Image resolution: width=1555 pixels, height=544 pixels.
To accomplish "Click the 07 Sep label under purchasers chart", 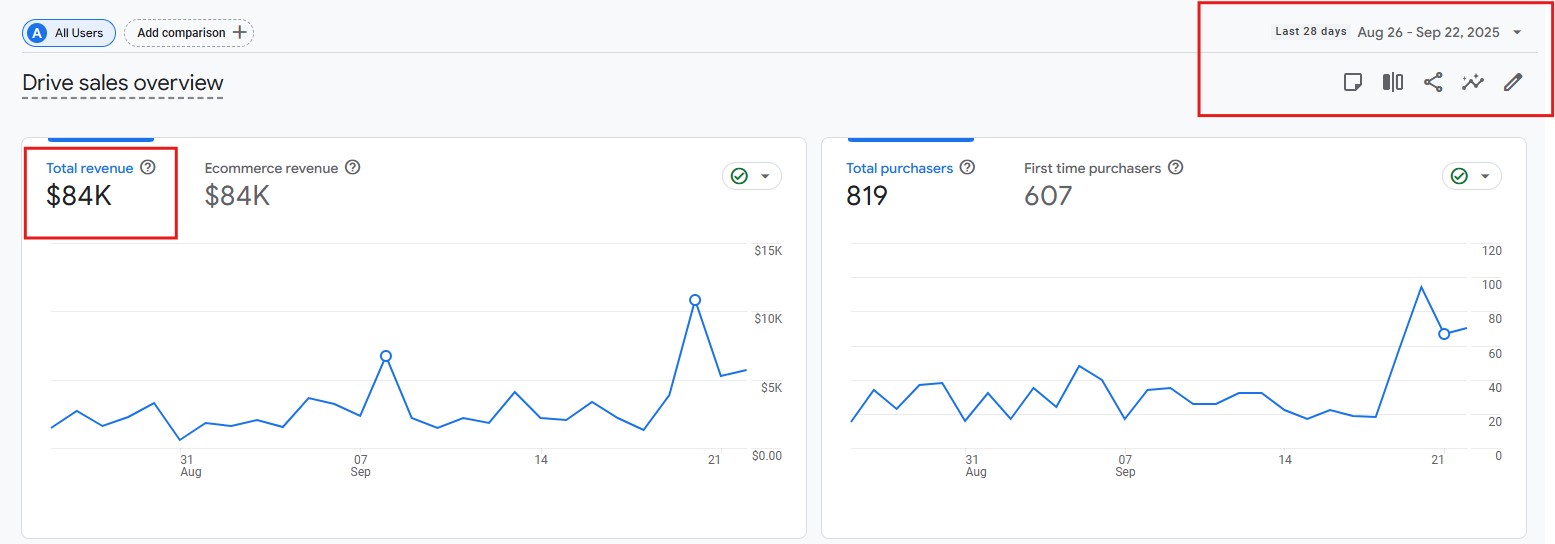I will [x=1125, y=465].
